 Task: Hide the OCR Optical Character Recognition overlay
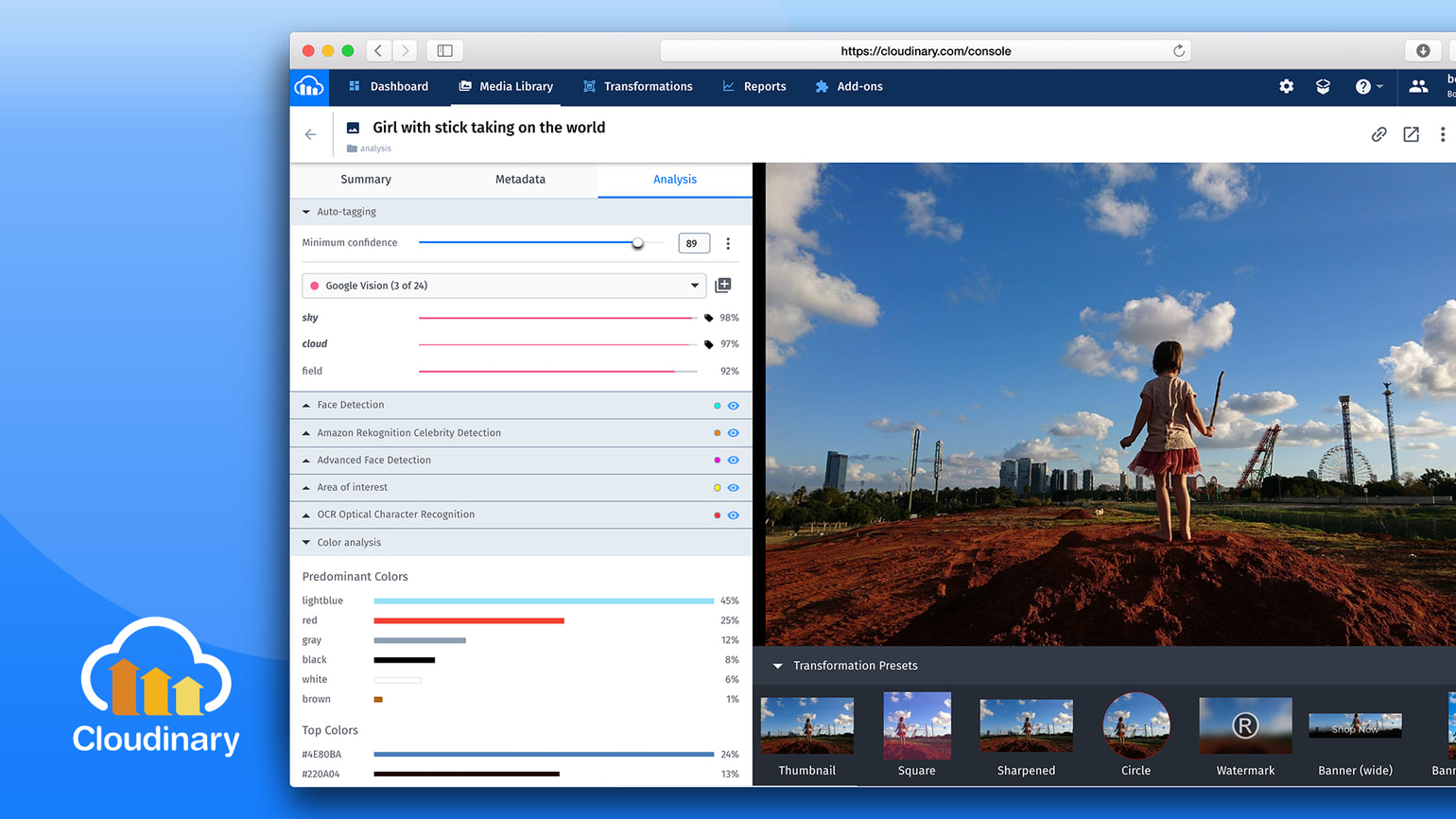(x=733, y=515)
